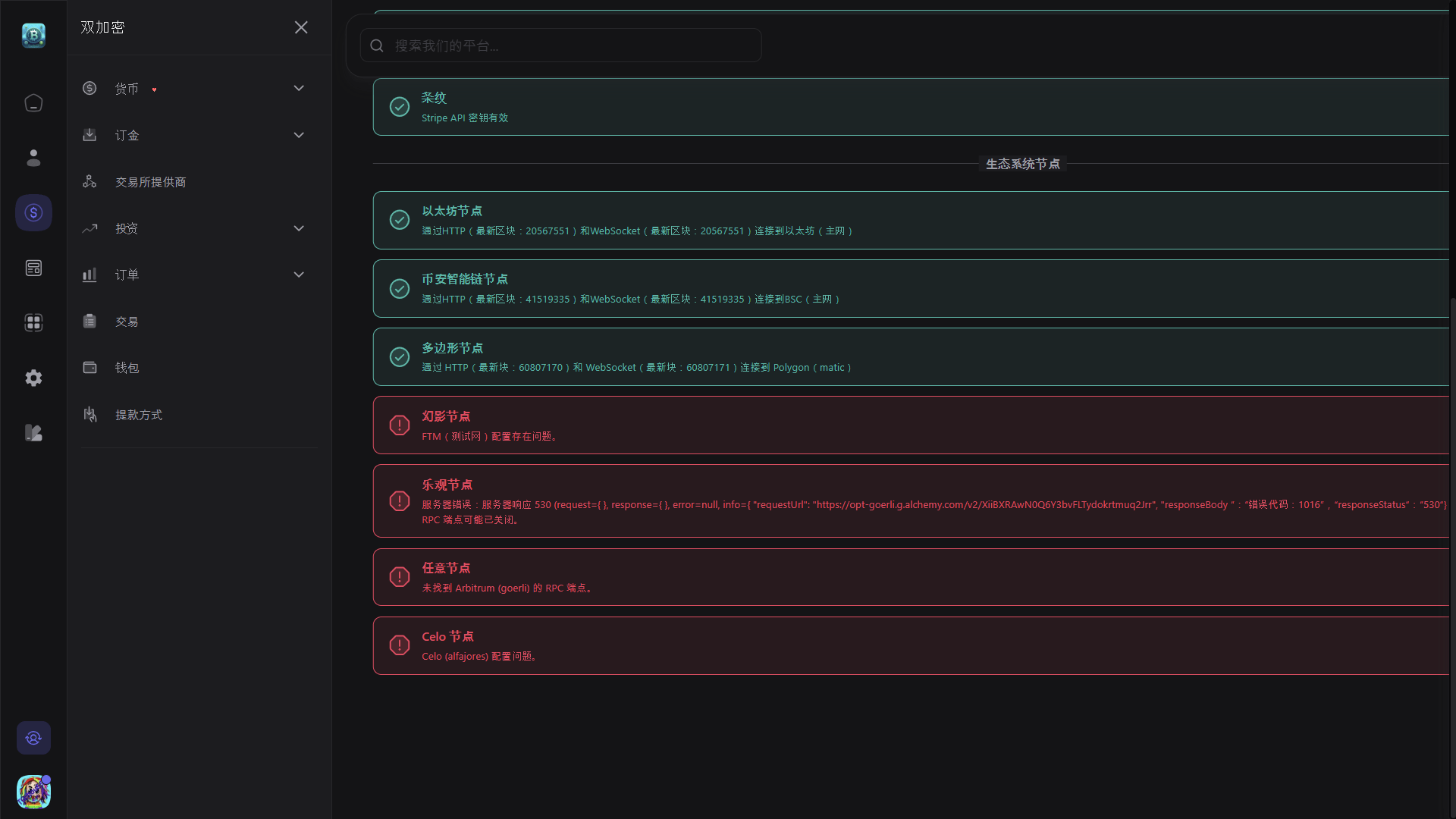Expand the 订单 menu chevron
The image size is (1456, 819).
[x=299, y=275]
